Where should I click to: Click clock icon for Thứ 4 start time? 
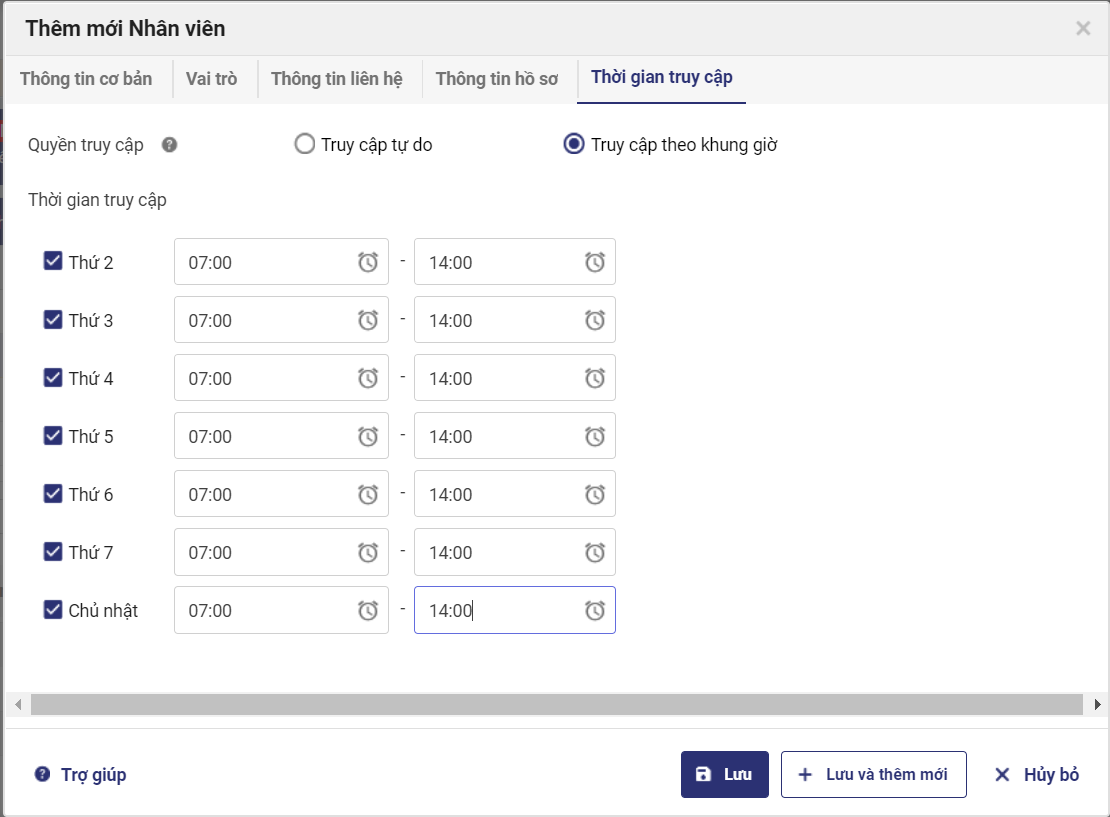coord(368,378)
